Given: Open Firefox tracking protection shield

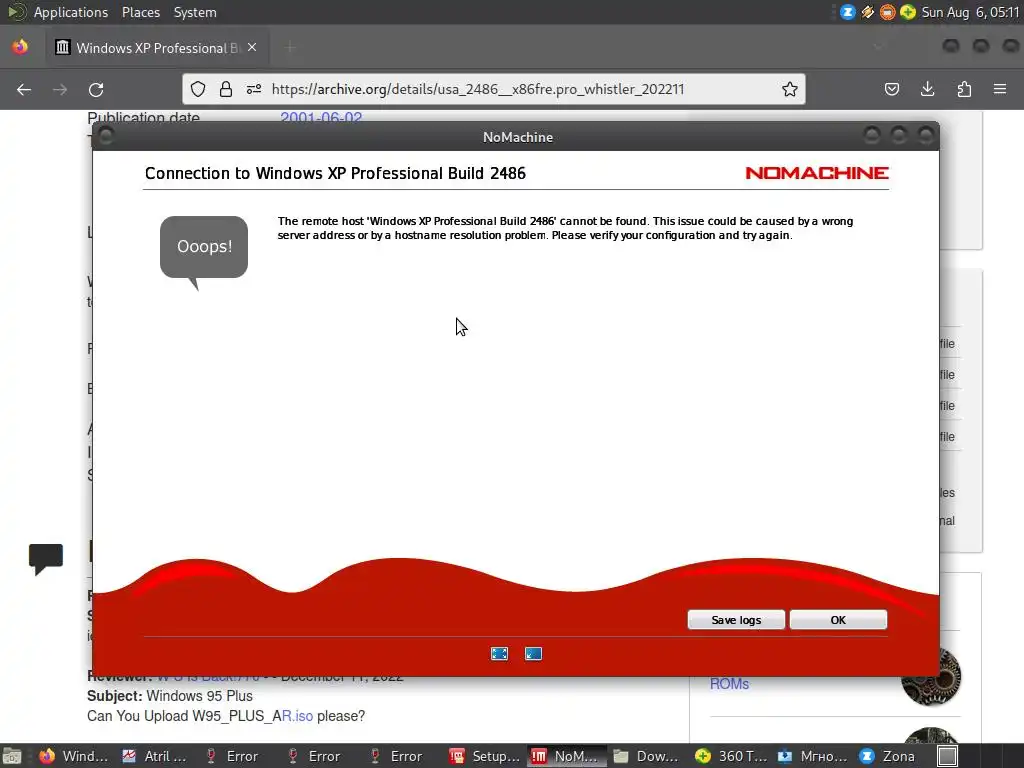Looking at the screenshot, I should [x=198, y=89].
